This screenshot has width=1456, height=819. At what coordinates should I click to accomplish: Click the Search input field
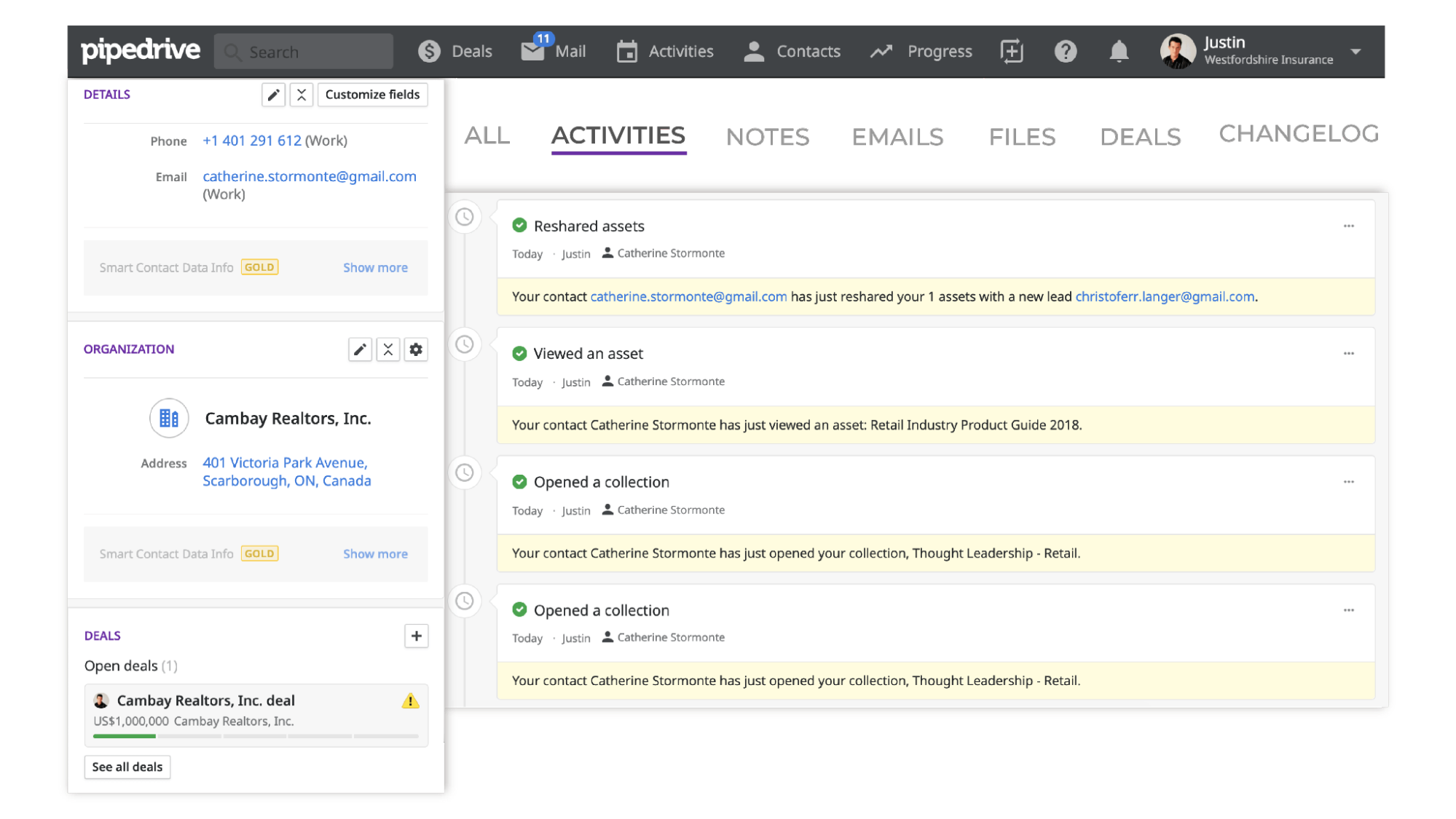[x=304, y=52]
